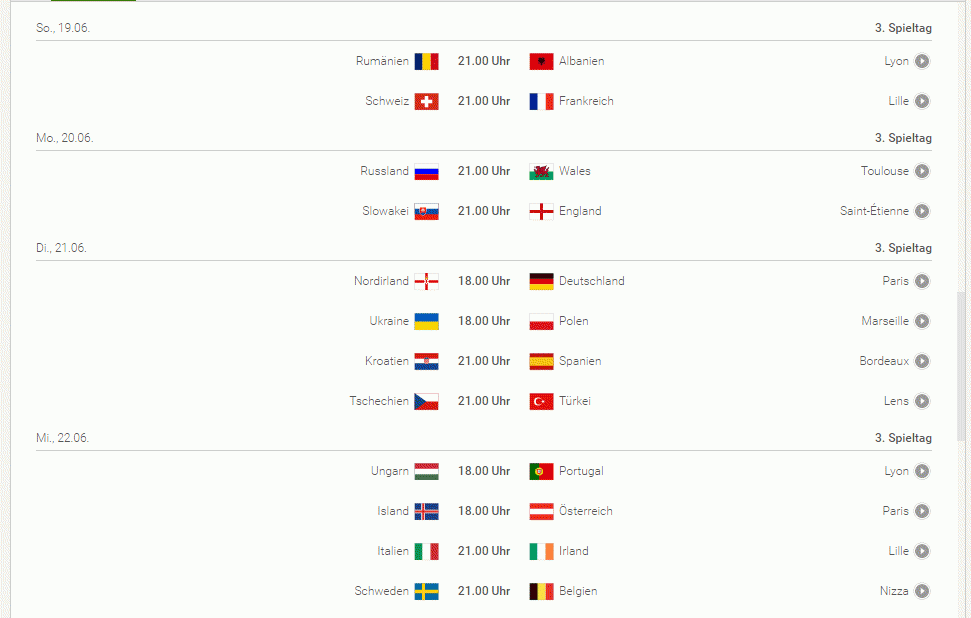Click the Wales dragon flag icon

click(x=541, y=171)
